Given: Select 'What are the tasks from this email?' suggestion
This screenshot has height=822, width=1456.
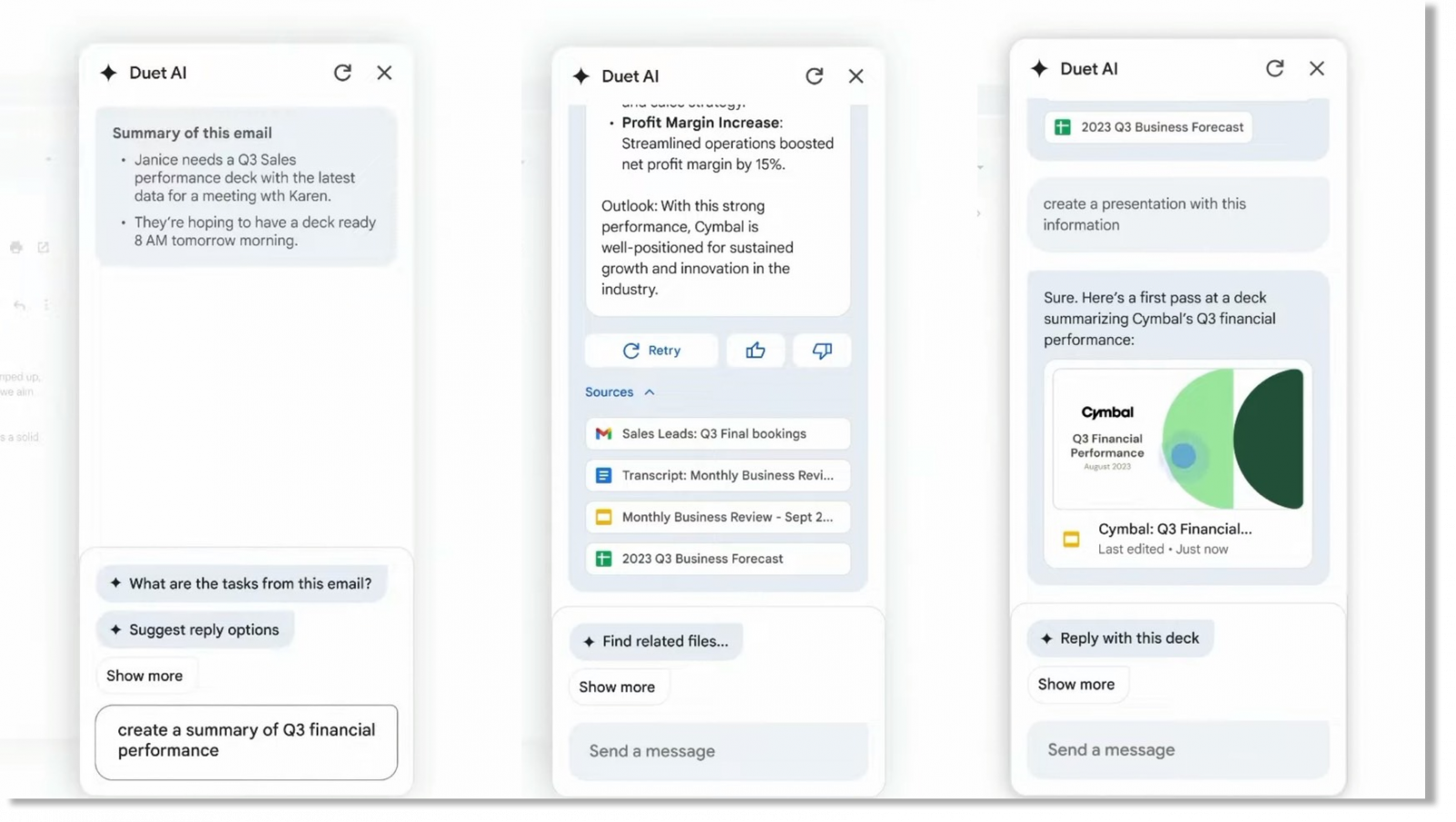Looking at the screenshot, I should 241,584.
